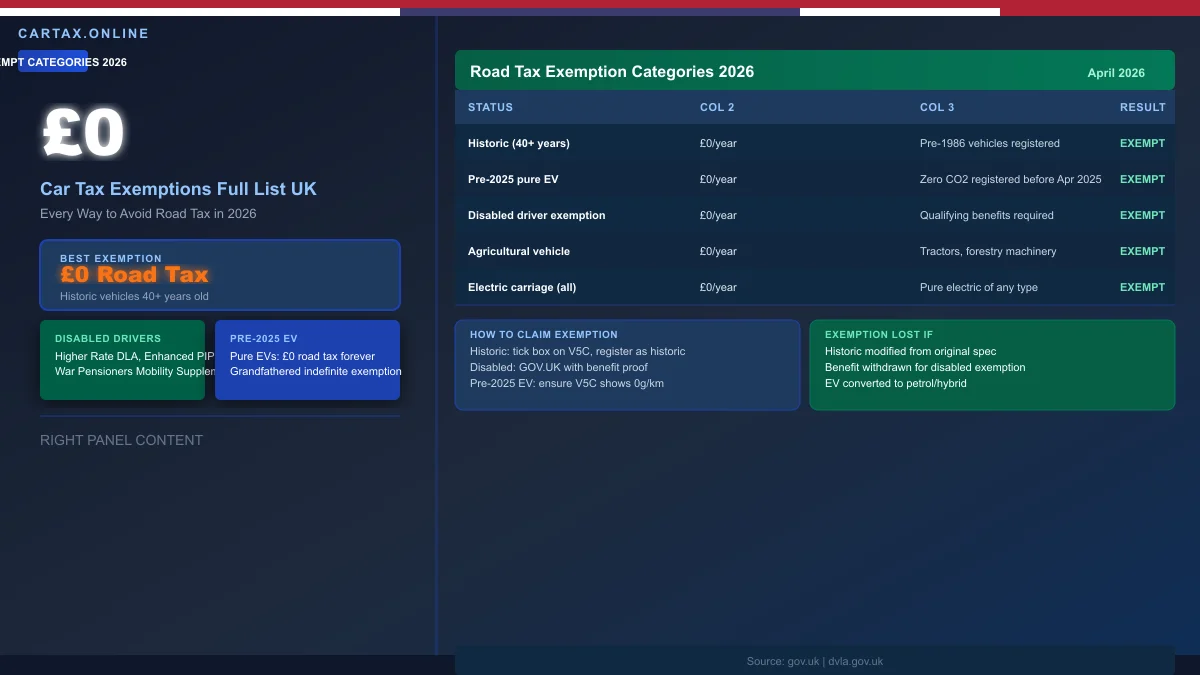Viewport: 1200px width, 675px height.
Task: Click the gov.uk source footer text
Action: 814,661
